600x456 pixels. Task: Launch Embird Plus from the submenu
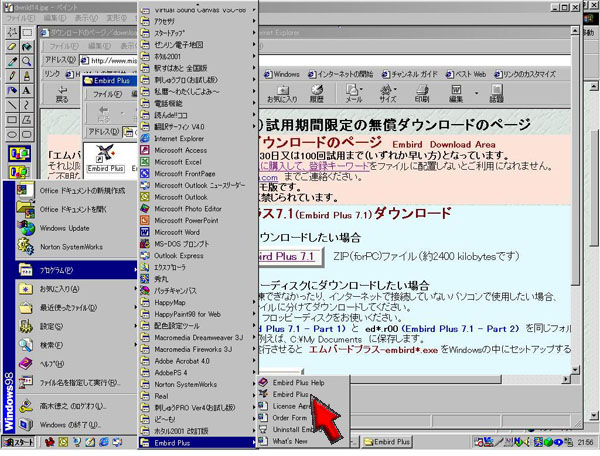290,394
